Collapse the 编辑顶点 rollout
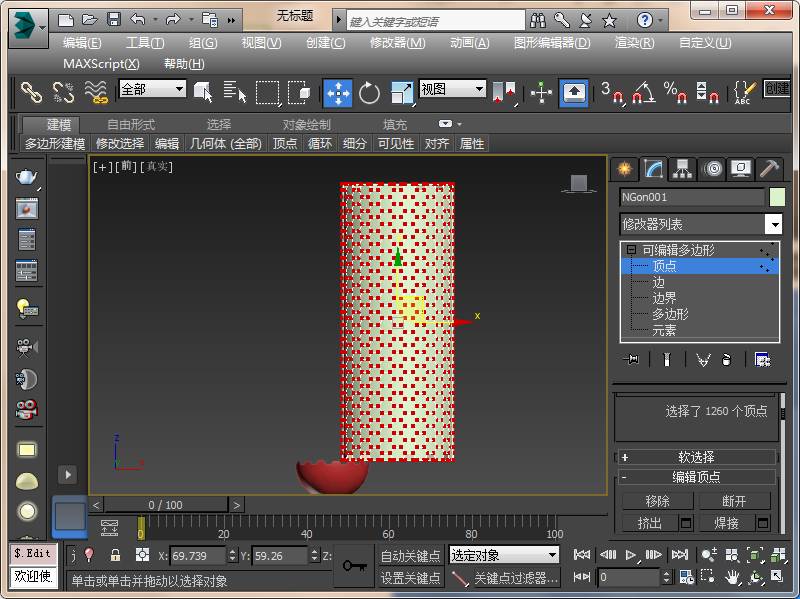Screen dimensions: 800x599 click(x=696, y=477)
